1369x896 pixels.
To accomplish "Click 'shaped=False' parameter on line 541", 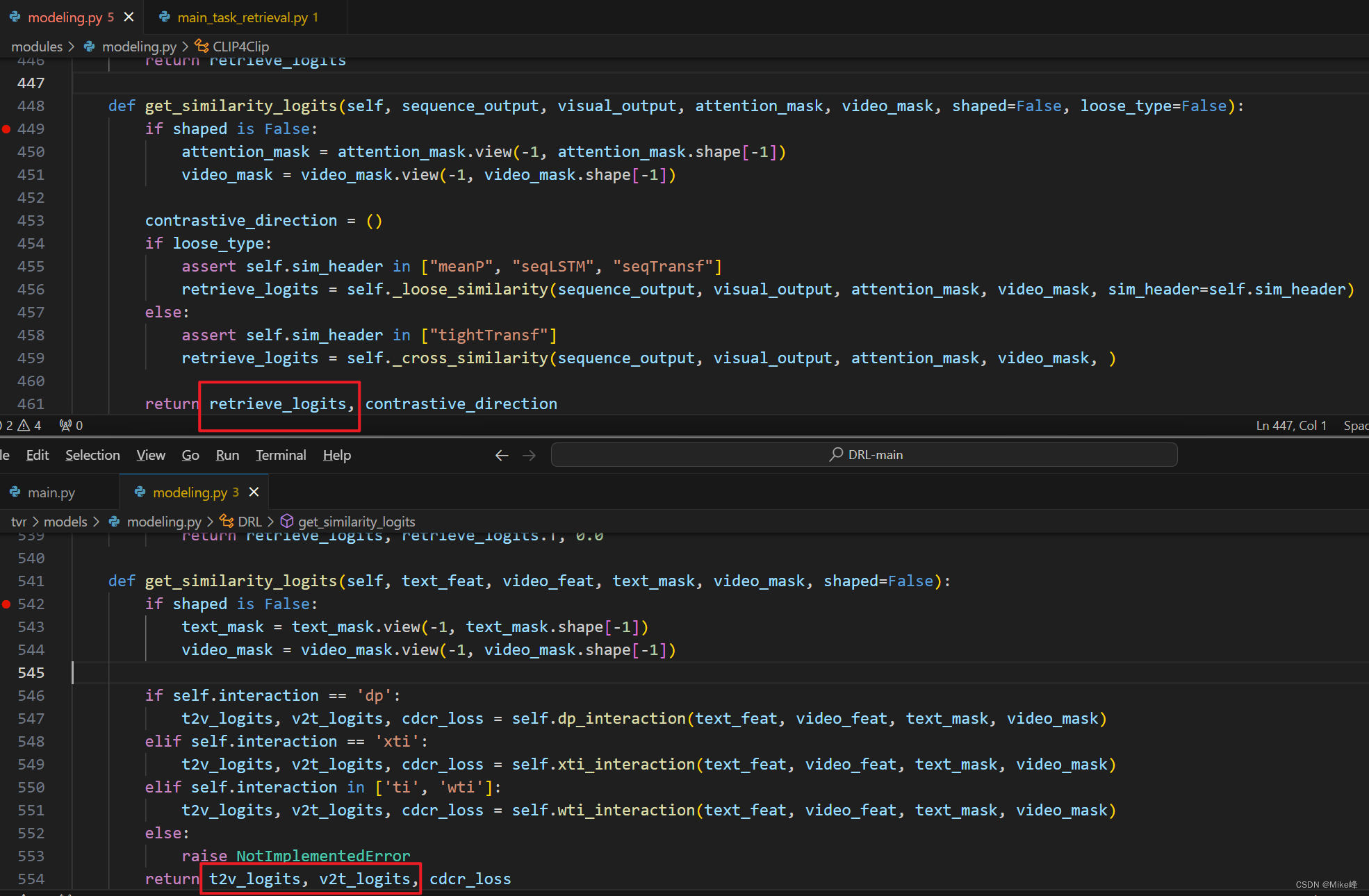I will click(x=878, y=581).
